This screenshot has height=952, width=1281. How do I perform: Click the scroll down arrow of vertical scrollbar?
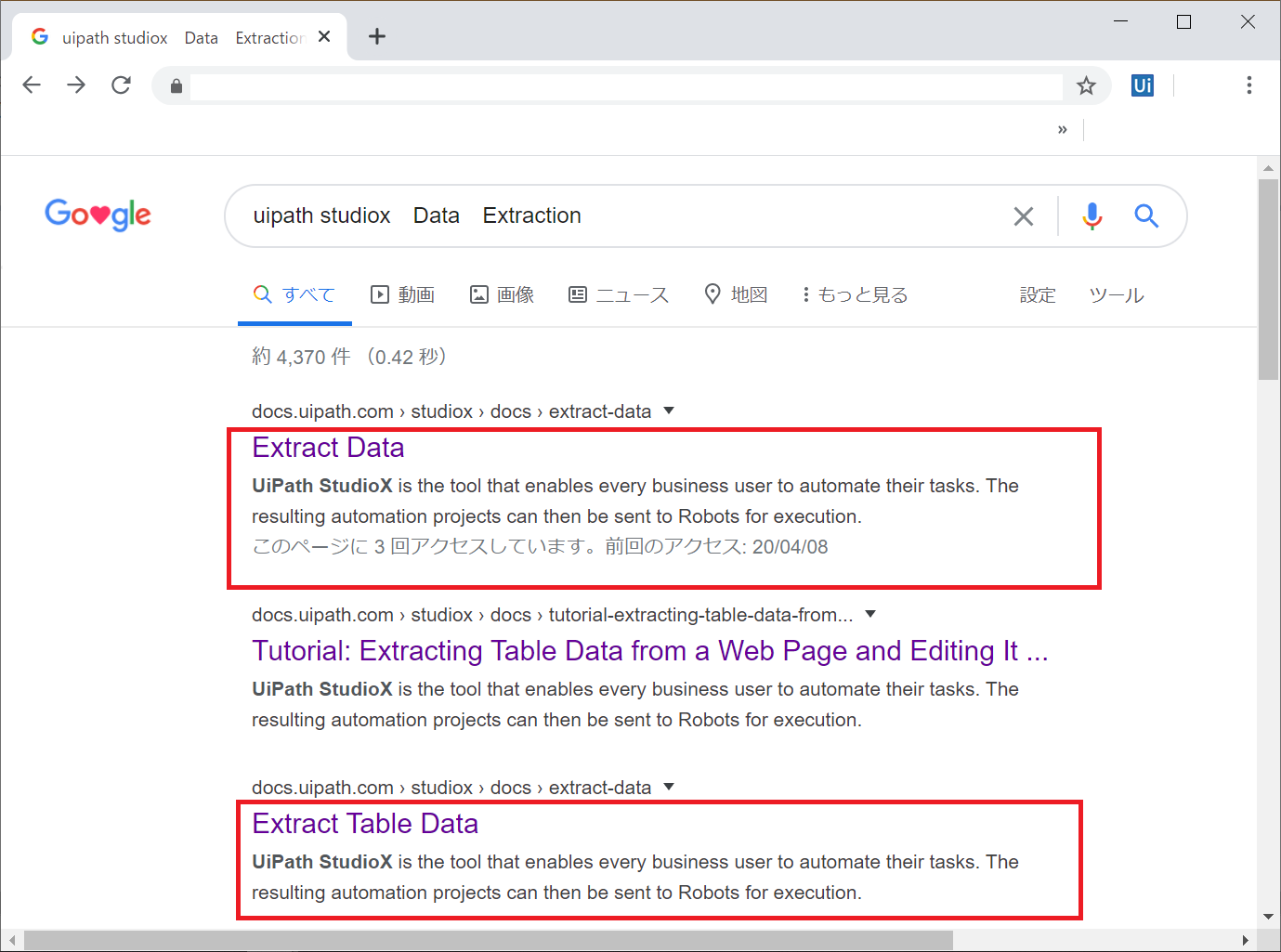[1268, 917]
